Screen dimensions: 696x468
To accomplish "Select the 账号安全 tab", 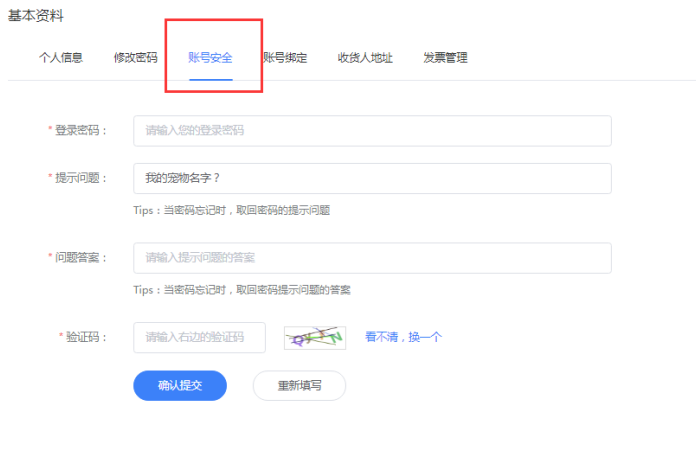I will [210, 58].
